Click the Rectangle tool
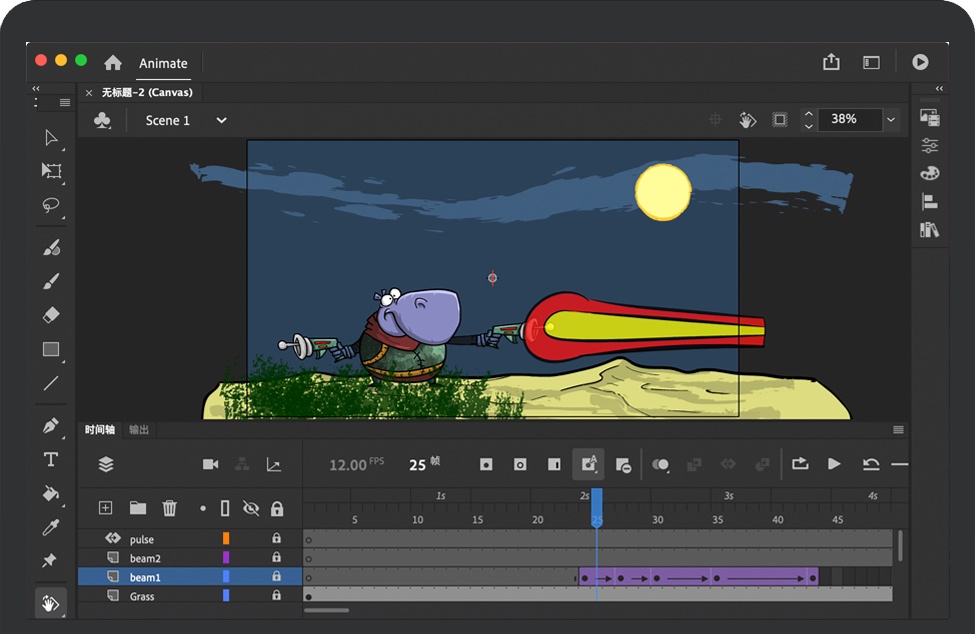The image size is (975, 634). [x=51, y=349]
